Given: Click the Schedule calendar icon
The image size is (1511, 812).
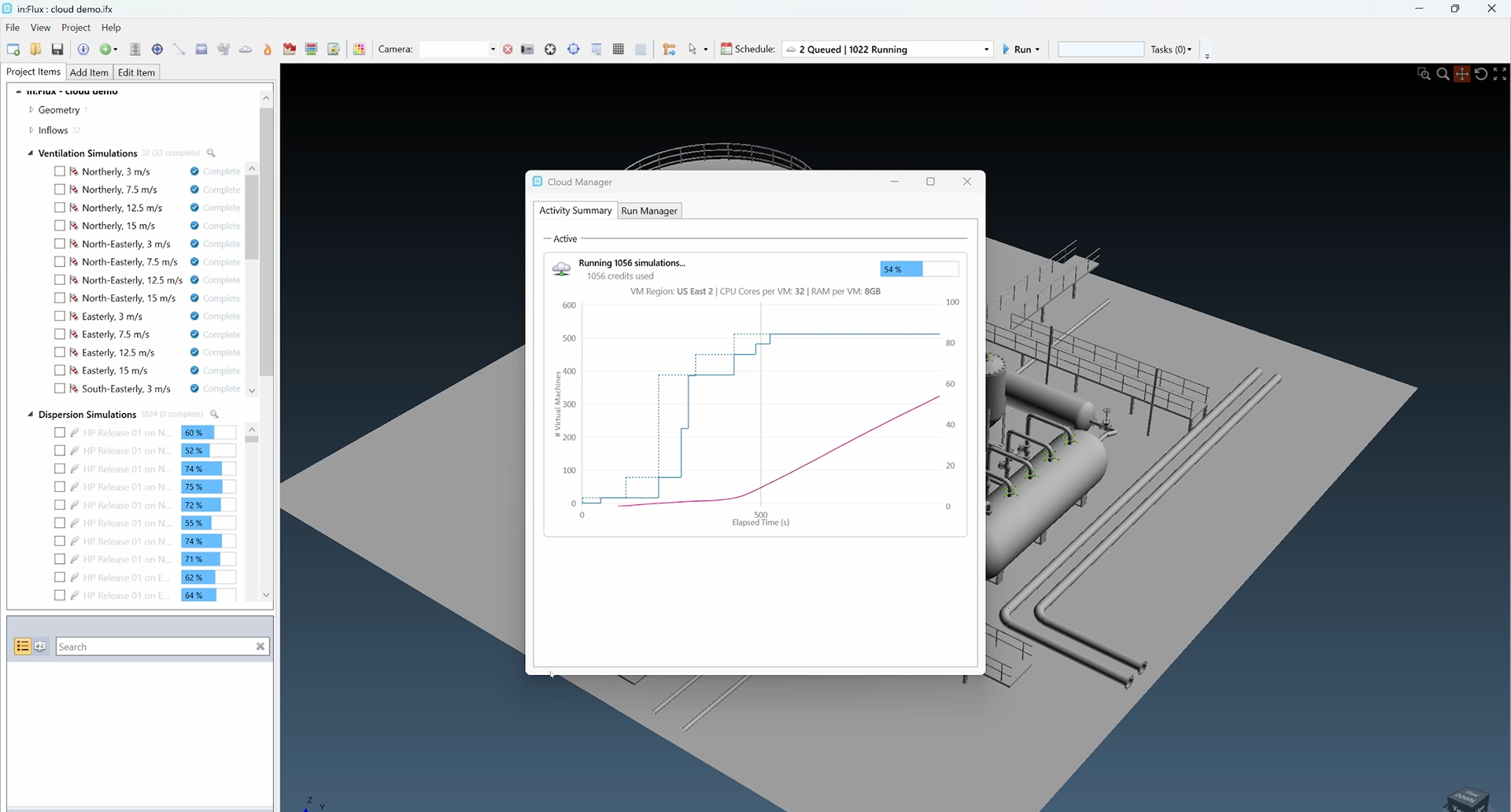Looking at the screenshot, I should click(x=726, y=50).
